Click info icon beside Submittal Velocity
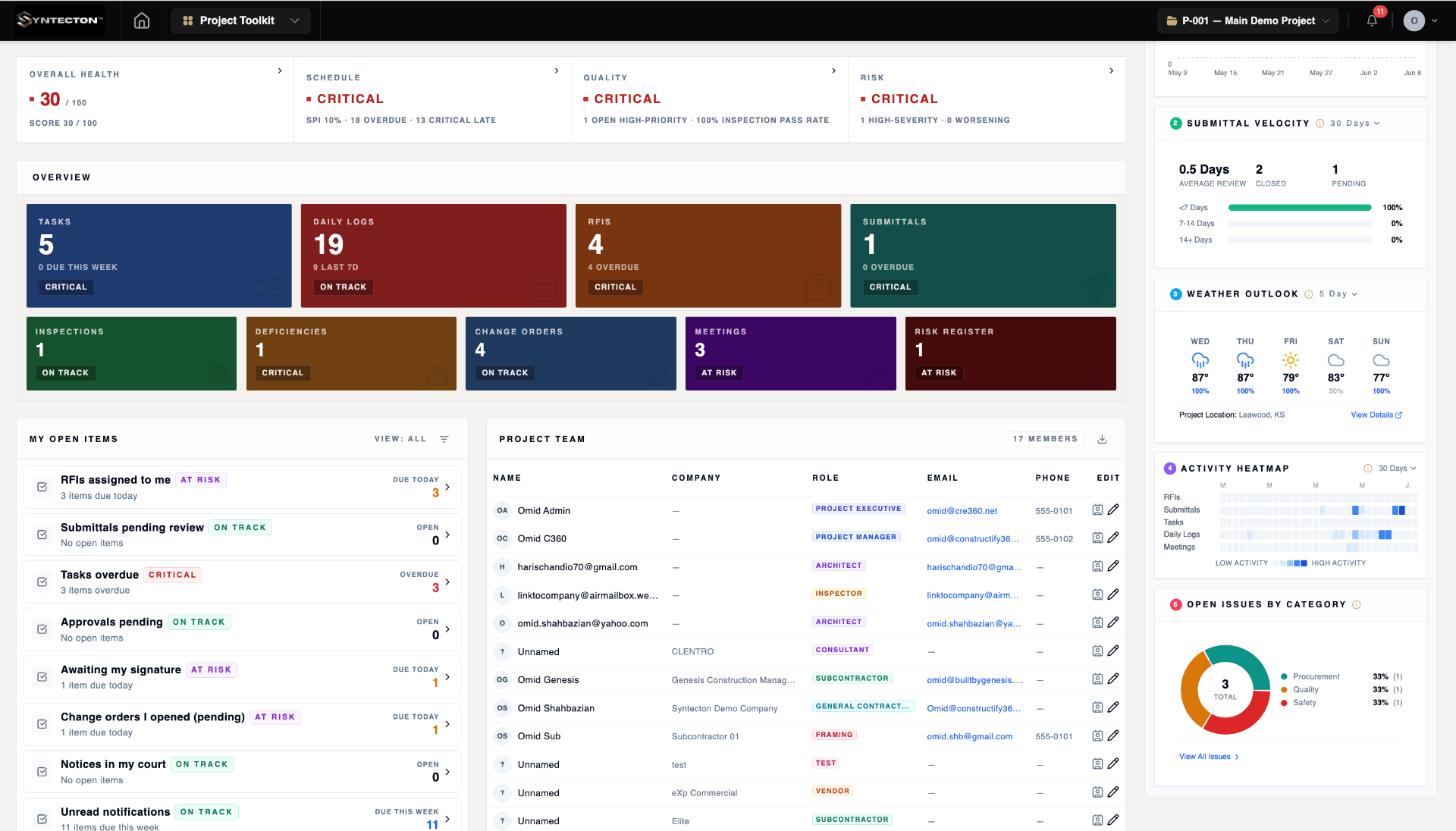 coord(1319,124)
